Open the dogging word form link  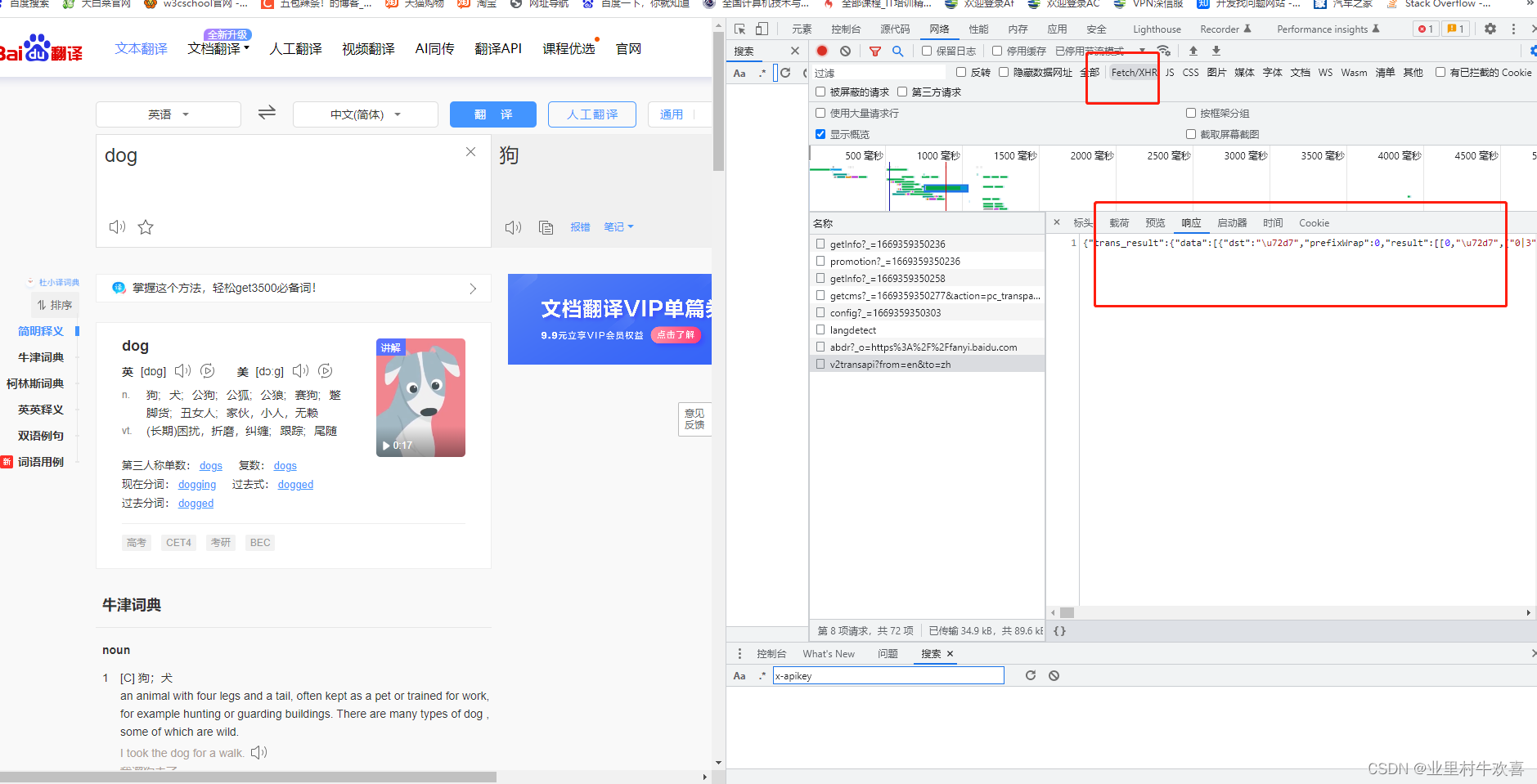197,485
